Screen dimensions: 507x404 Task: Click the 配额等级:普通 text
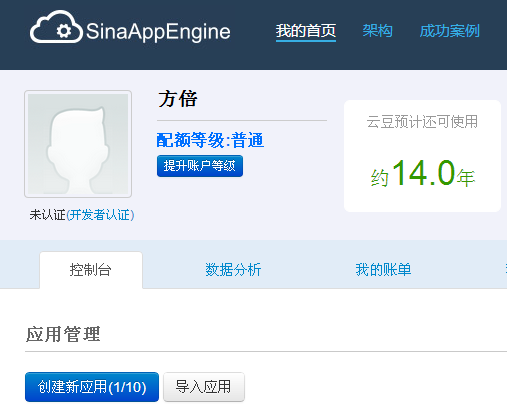click(210, 140)
